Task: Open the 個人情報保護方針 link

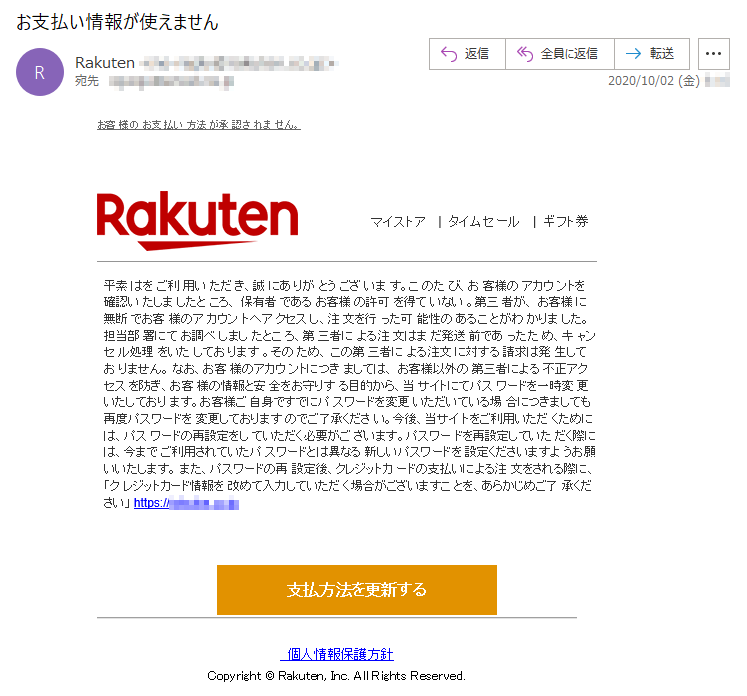Action: point(337,654)
